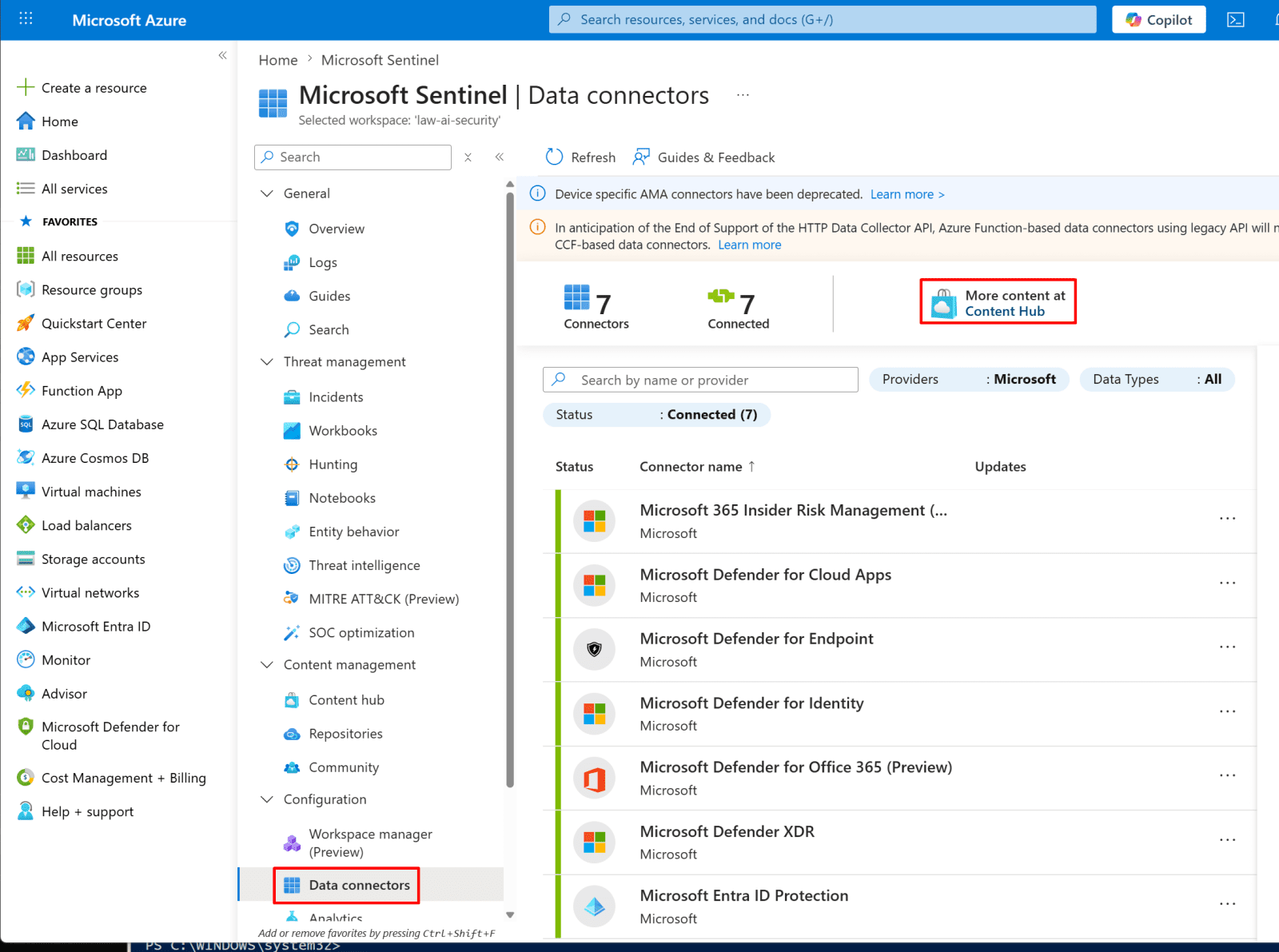This screenshot has width=1279, height=952.
Task: Open Incidents in Sentinel menu
Action: click(336, 397)
